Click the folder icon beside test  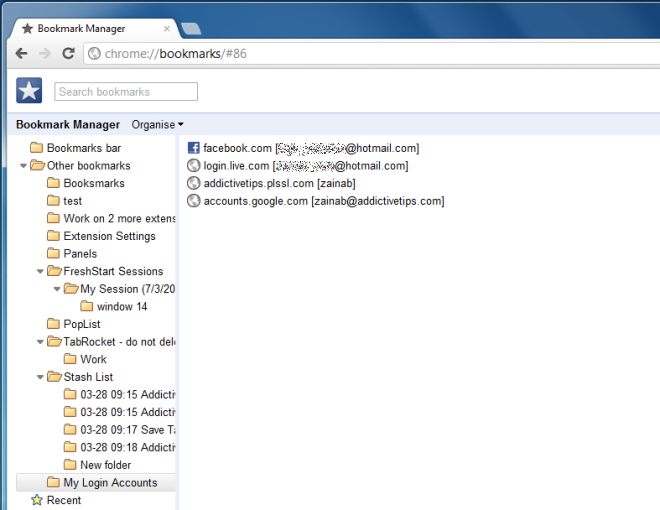(x=53, y=200)
